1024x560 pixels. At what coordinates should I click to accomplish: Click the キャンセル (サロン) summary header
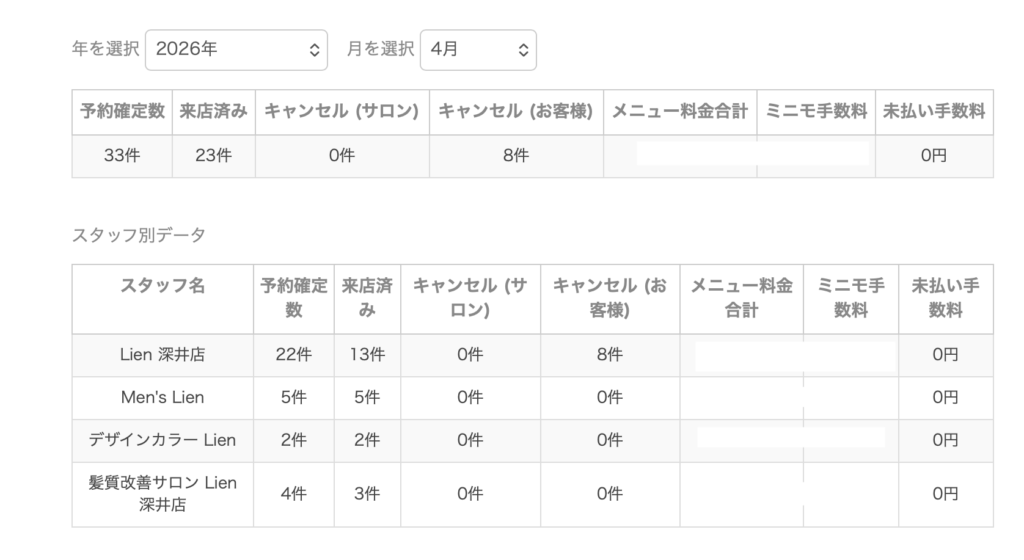[342, 112]
